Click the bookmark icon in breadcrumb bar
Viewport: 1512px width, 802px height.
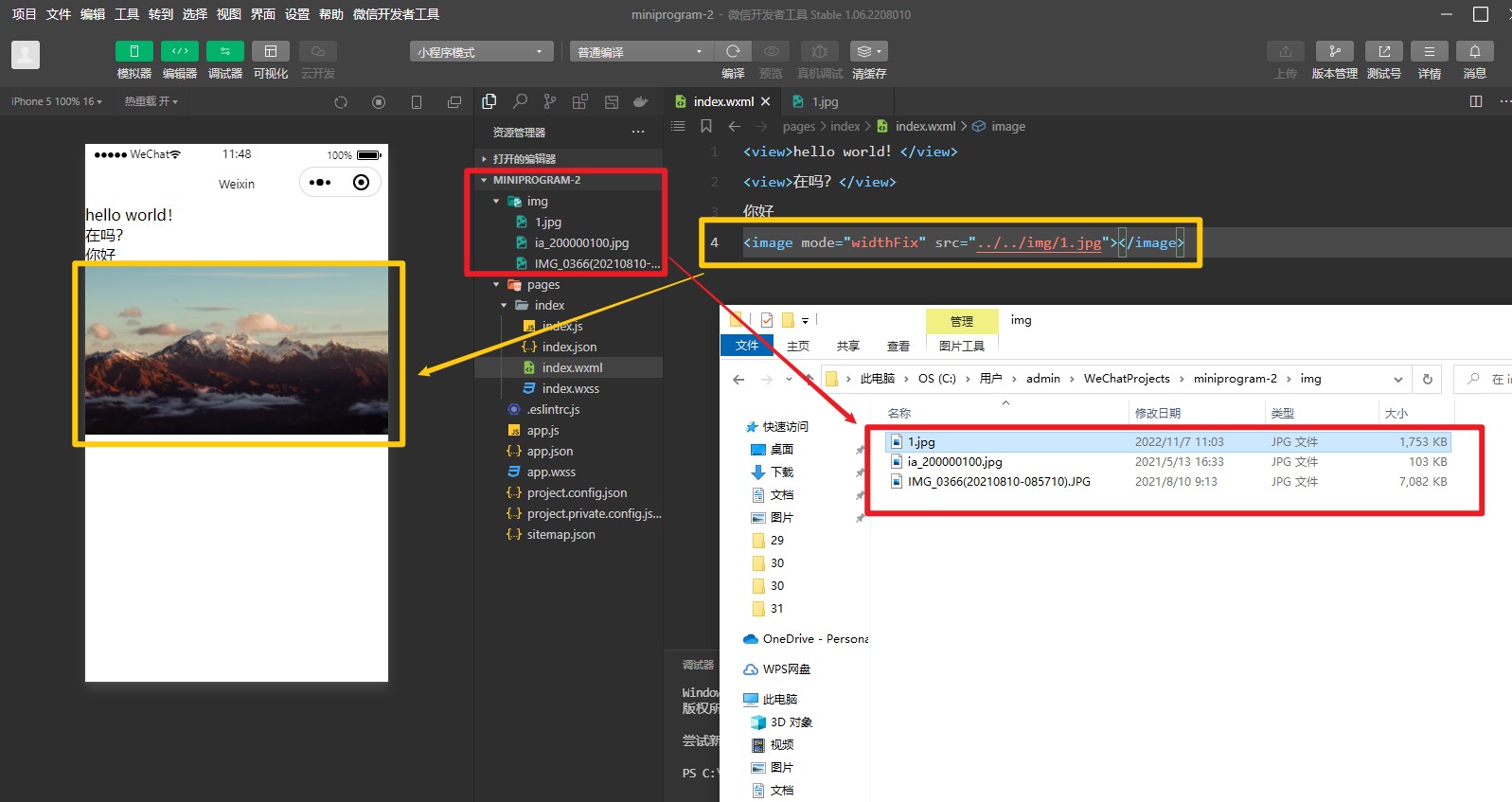(x=706, y=126)
